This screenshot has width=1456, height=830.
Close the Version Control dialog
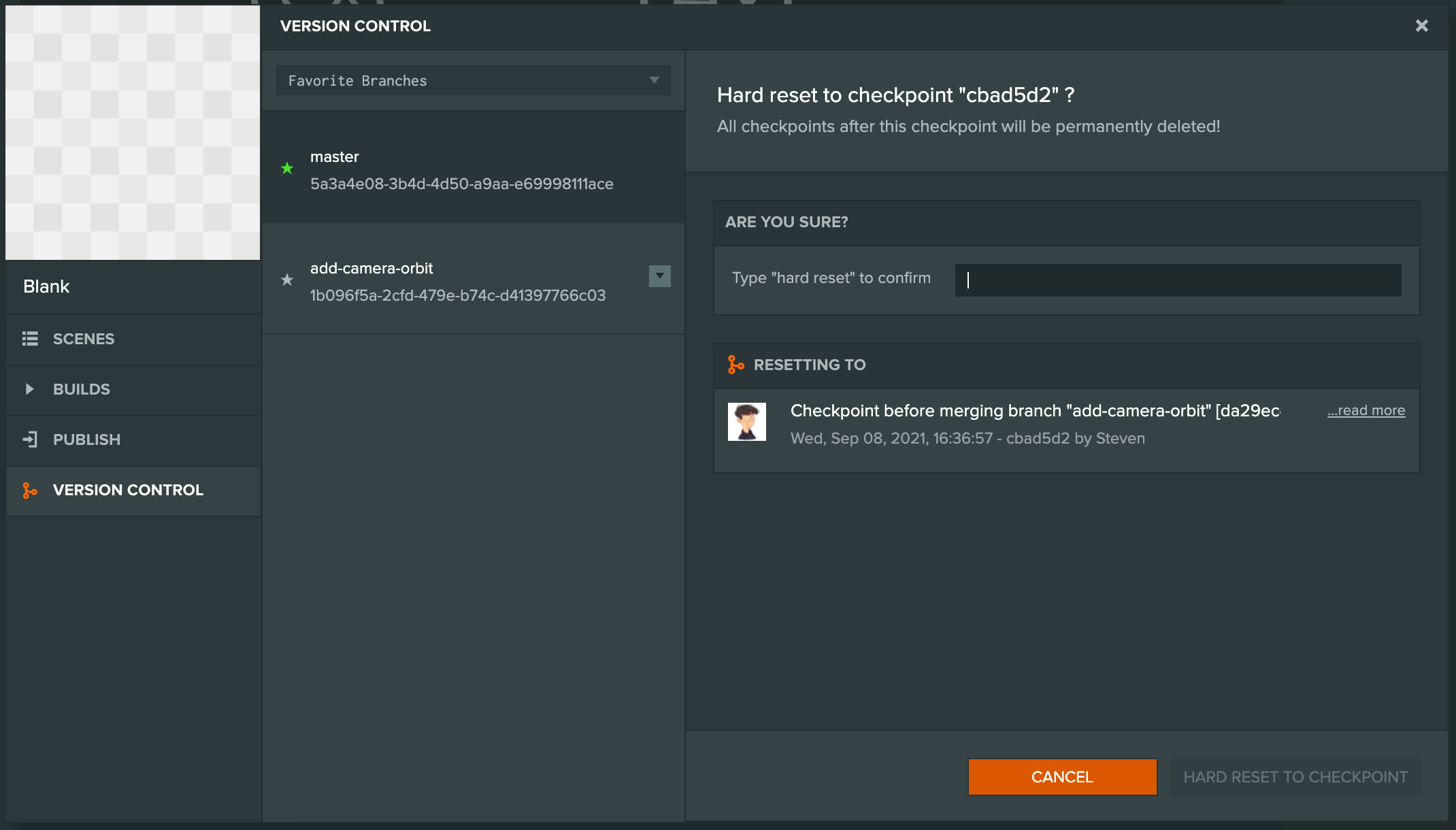click(1422, 26)
